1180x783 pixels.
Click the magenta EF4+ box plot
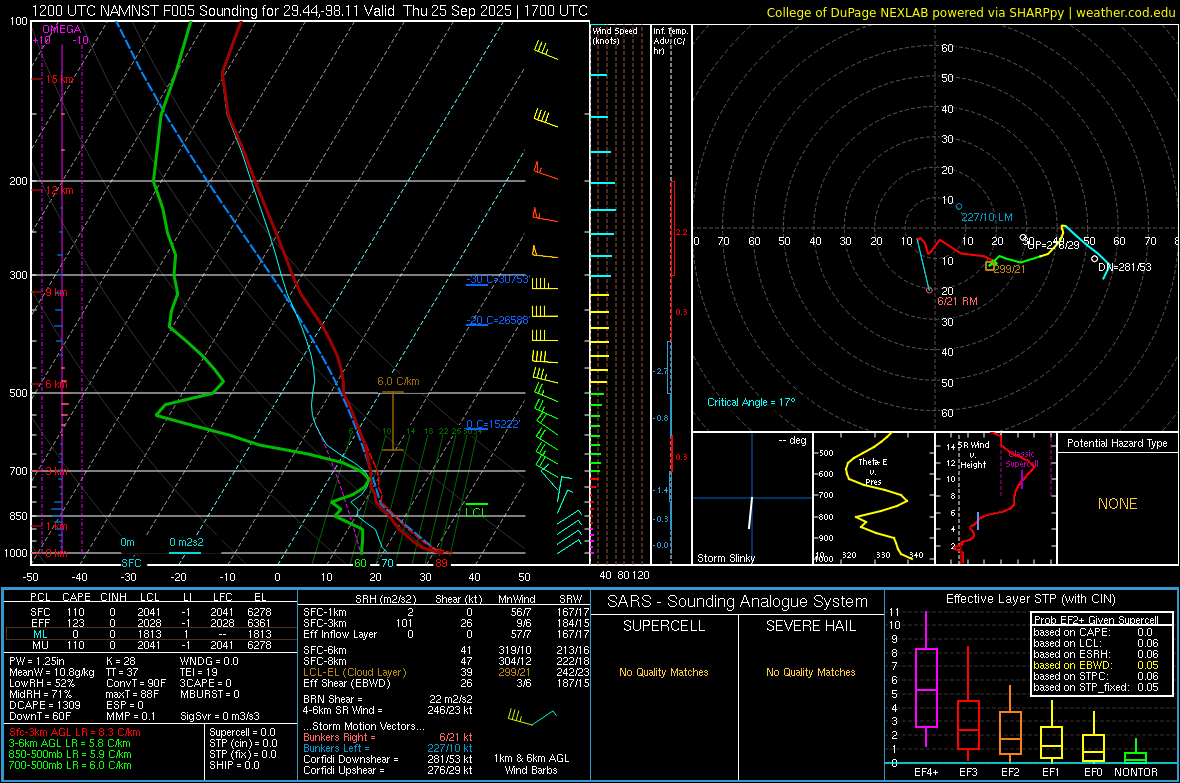(926, 679)
